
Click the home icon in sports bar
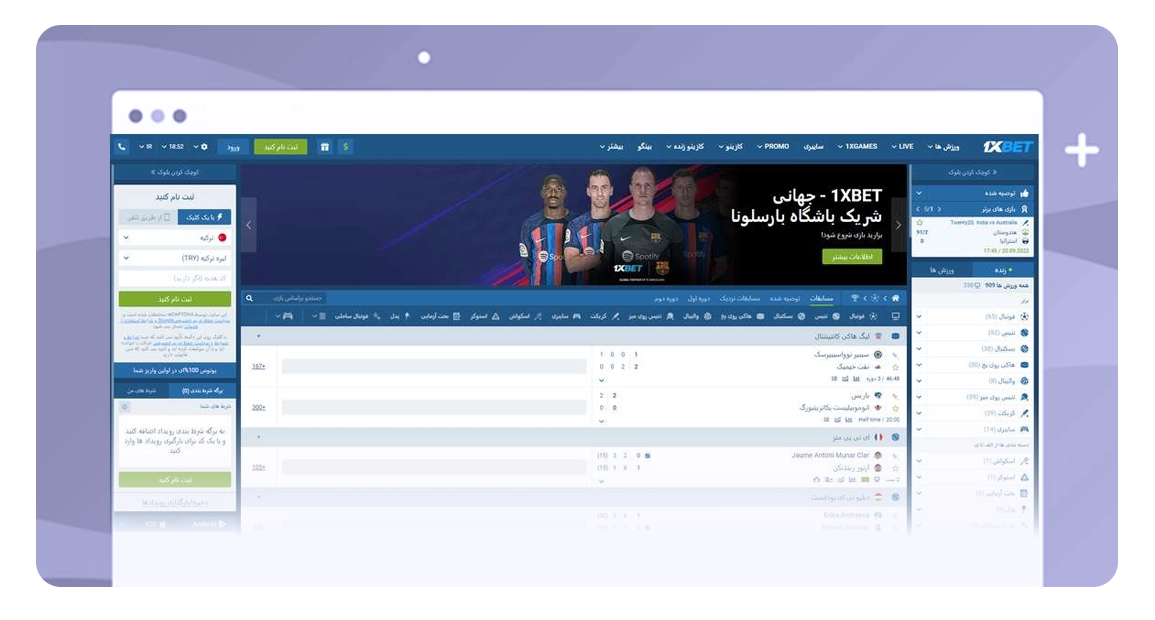tap(895, 298)
